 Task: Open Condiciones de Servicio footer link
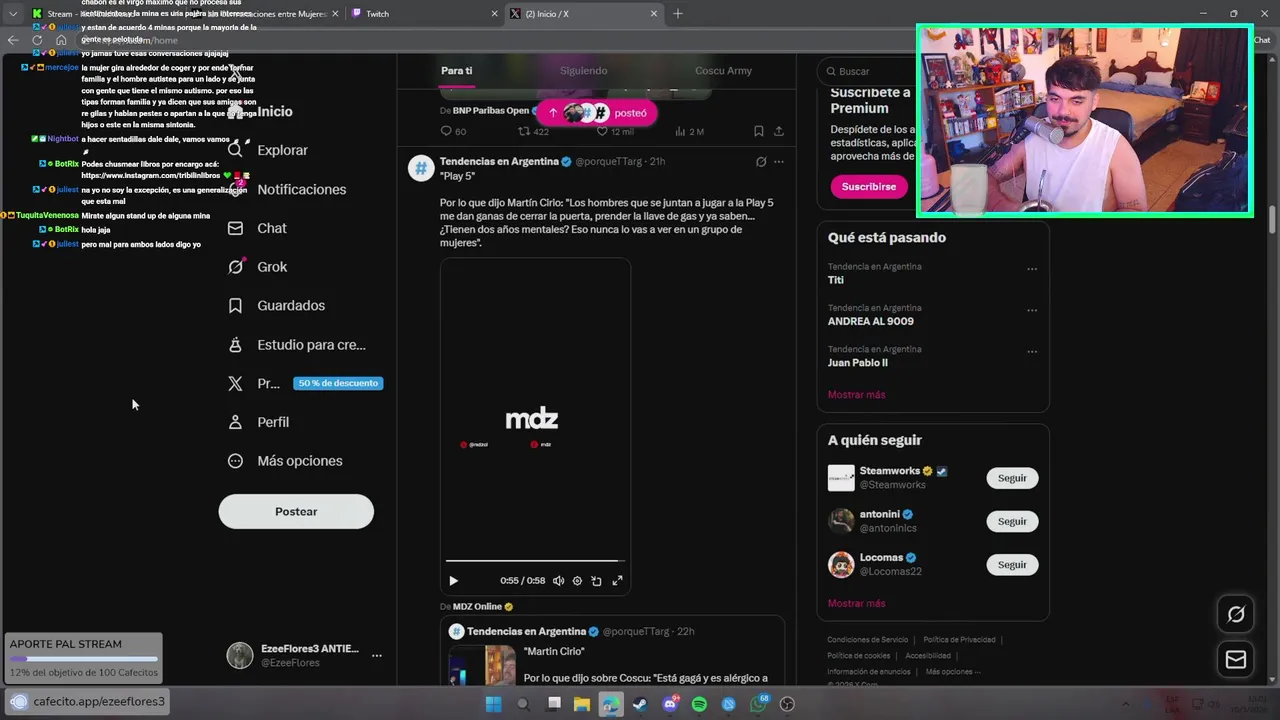[x=867, y=640]
